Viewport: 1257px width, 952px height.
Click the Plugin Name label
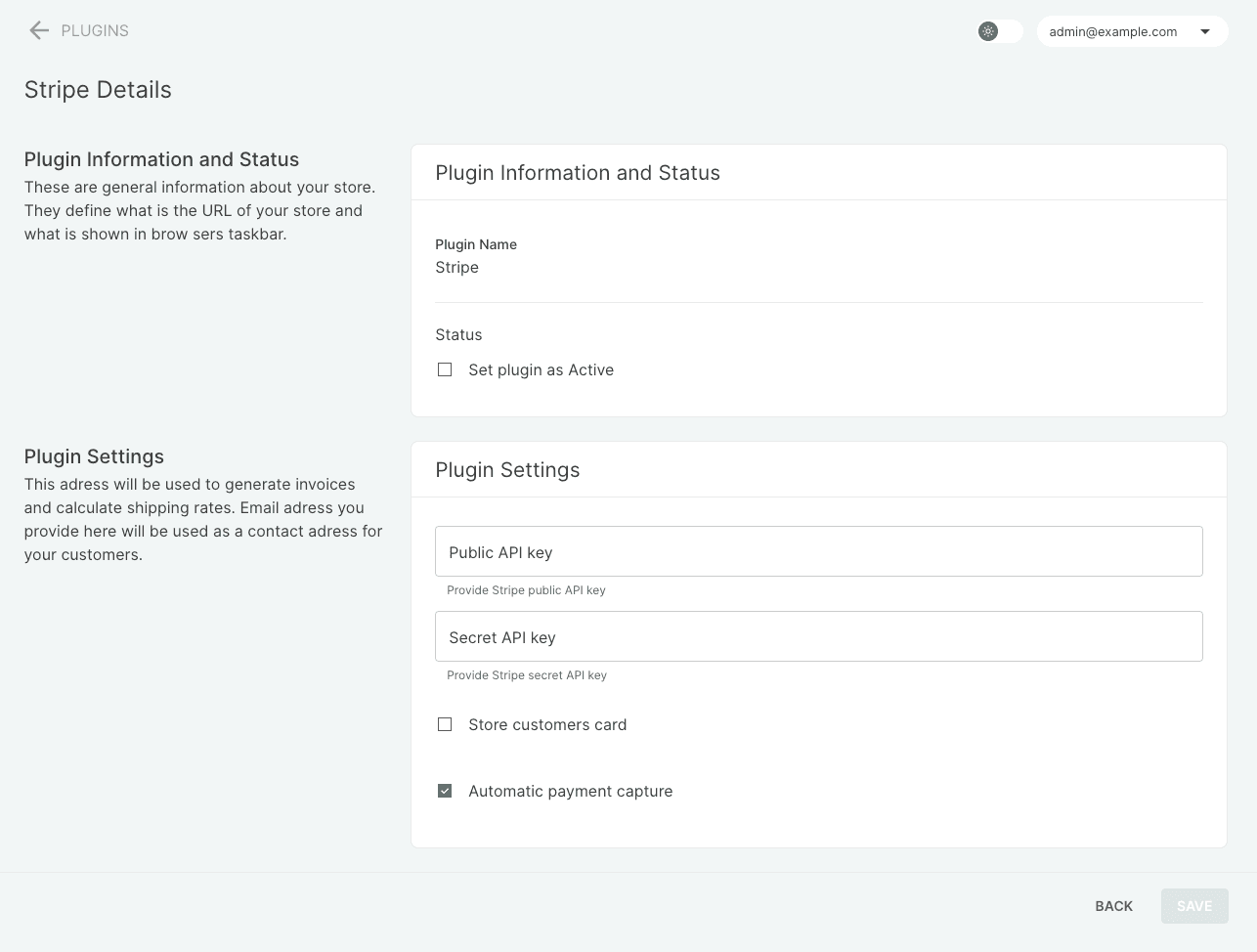476,244
